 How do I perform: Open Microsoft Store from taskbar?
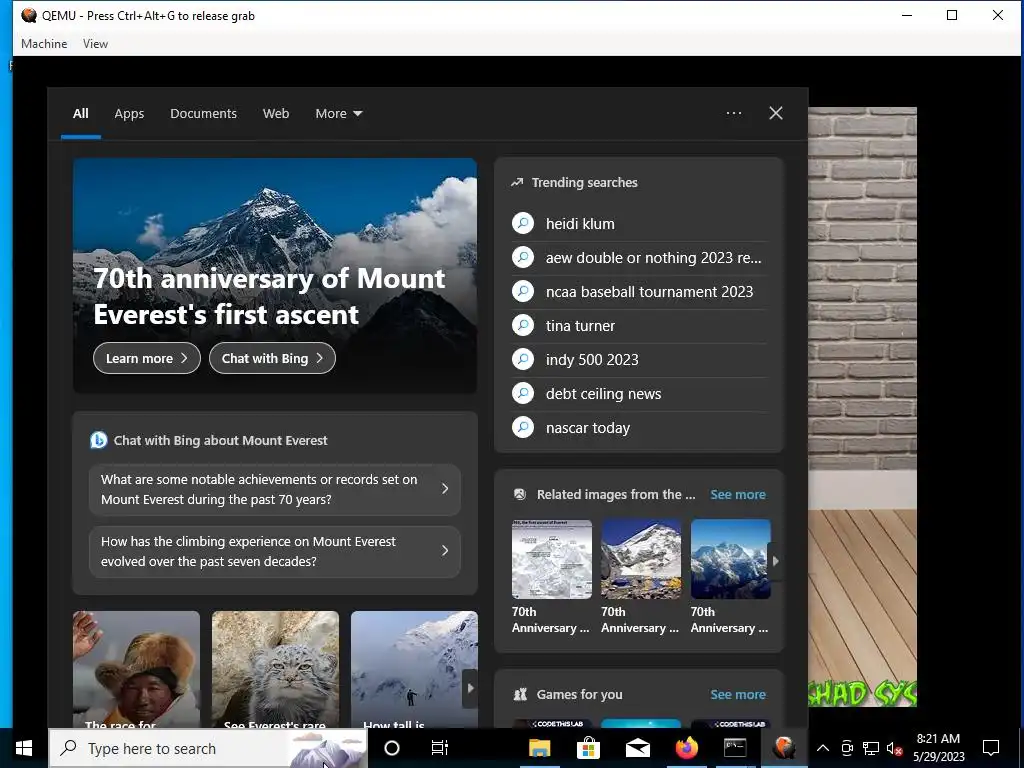(588, 748)
